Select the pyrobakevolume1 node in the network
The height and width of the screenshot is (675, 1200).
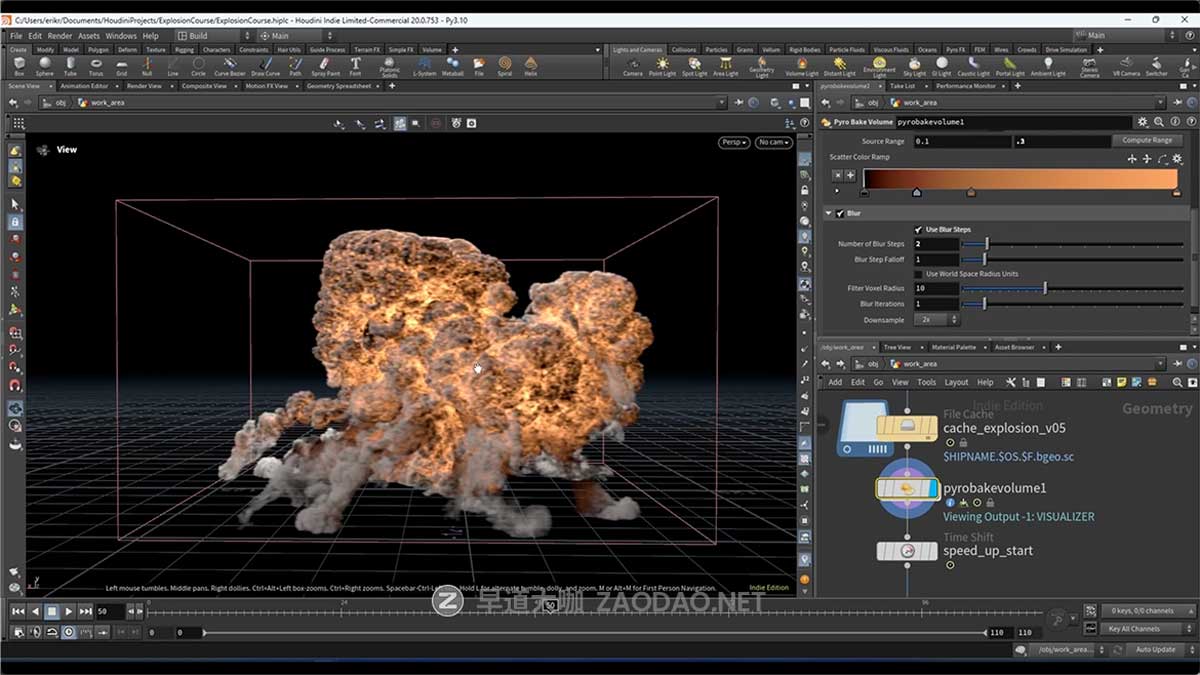(908, 488)
